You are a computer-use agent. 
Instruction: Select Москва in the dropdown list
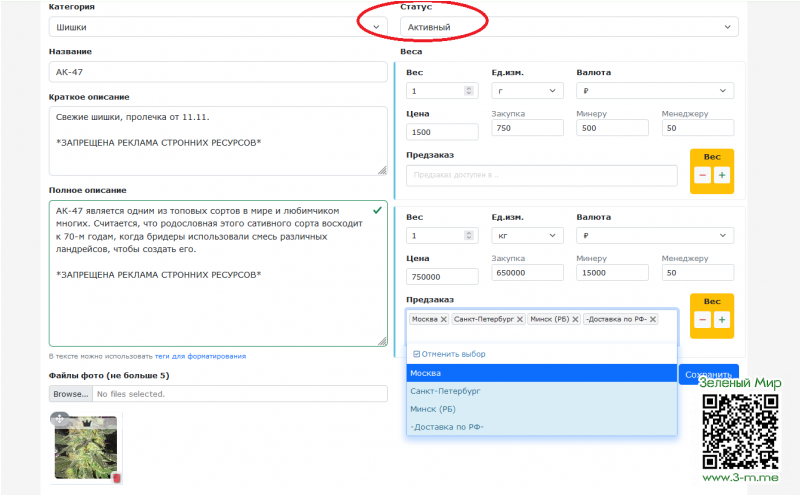tap(541, 373)
